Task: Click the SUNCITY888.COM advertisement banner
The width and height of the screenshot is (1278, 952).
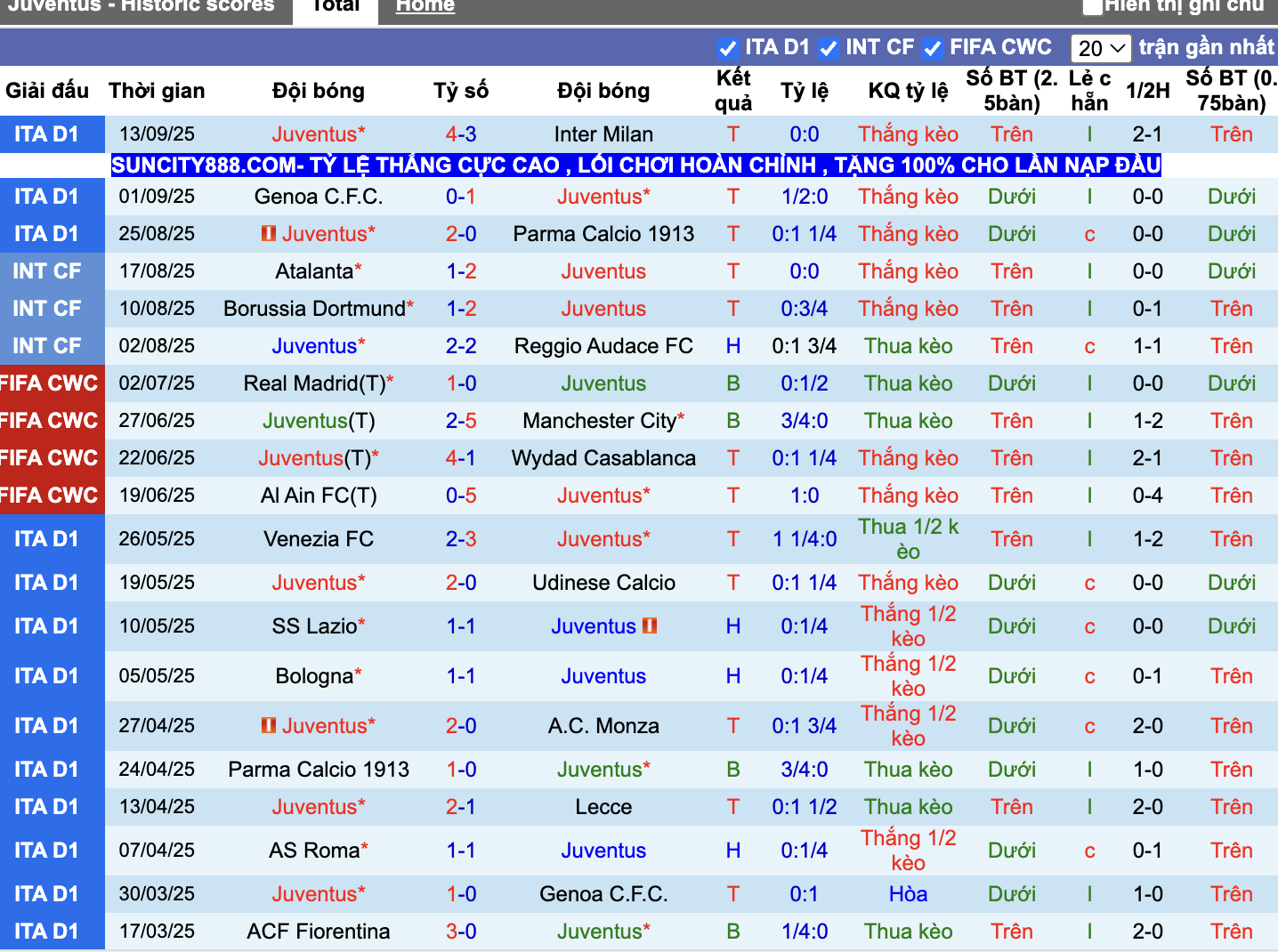Action: point(636,165)
